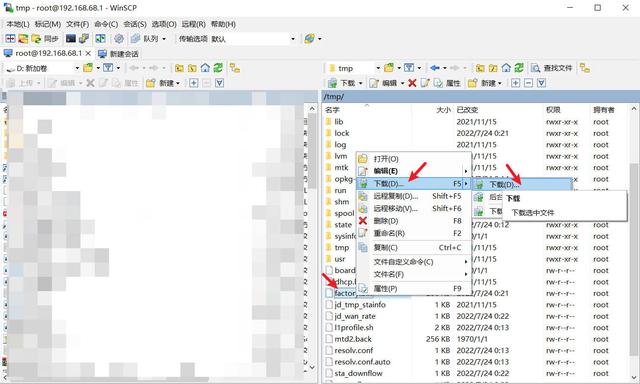This screenshot has width=640, height=384.
Task: Open the preferences gear icon
Action: tap(119, 39)
